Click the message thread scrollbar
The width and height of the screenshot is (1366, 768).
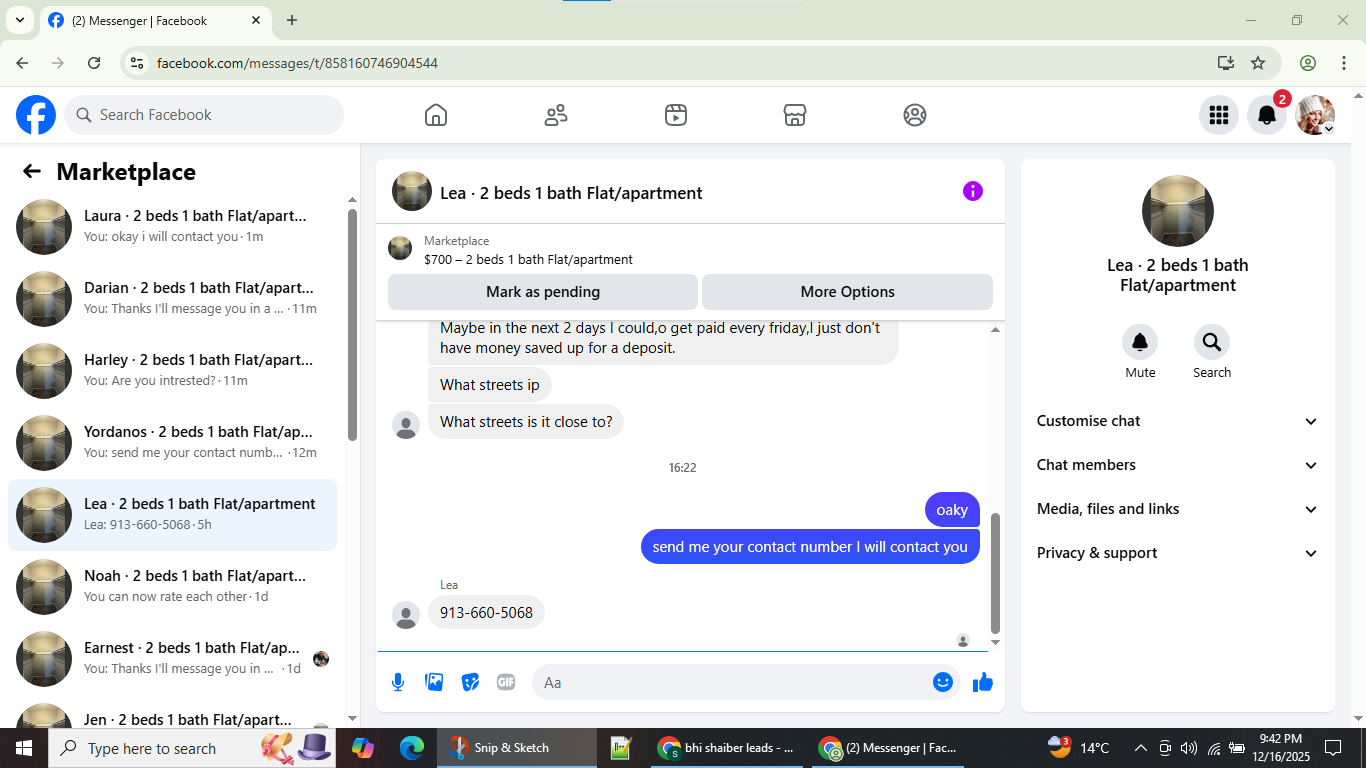pyautogui.click(x=995, y=574)
